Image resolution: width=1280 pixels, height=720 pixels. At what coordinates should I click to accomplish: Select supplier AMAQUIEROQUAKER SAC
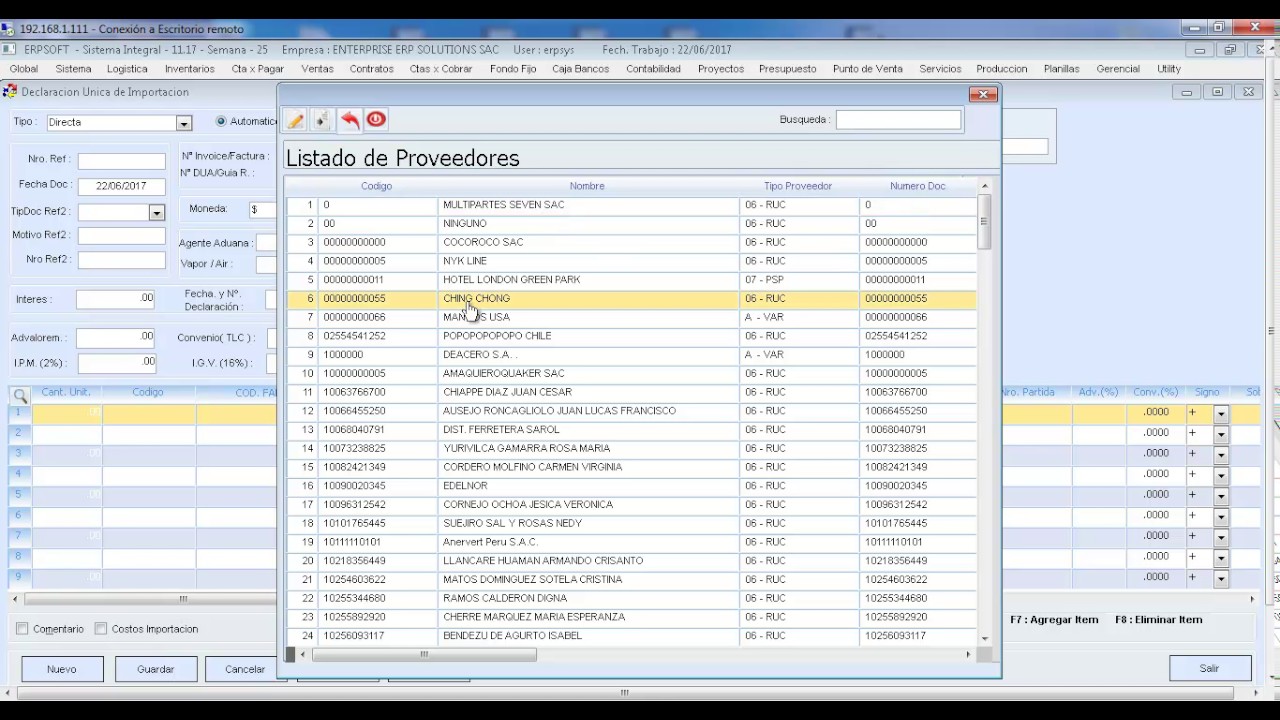tap(631, 374)
